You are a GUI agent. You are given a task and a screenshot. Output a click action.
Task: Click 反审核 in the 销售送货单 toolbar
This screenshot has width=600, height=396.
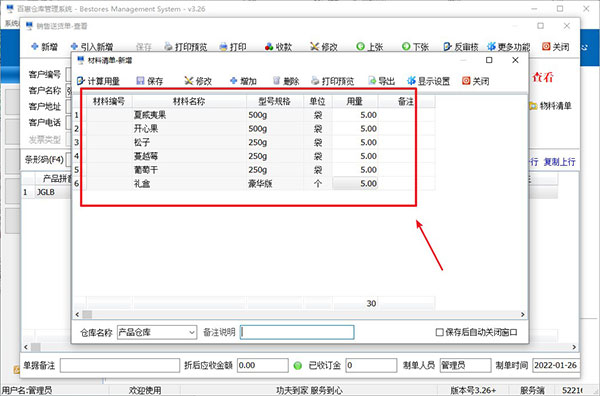pyautogui.click(x=461, y=47)
